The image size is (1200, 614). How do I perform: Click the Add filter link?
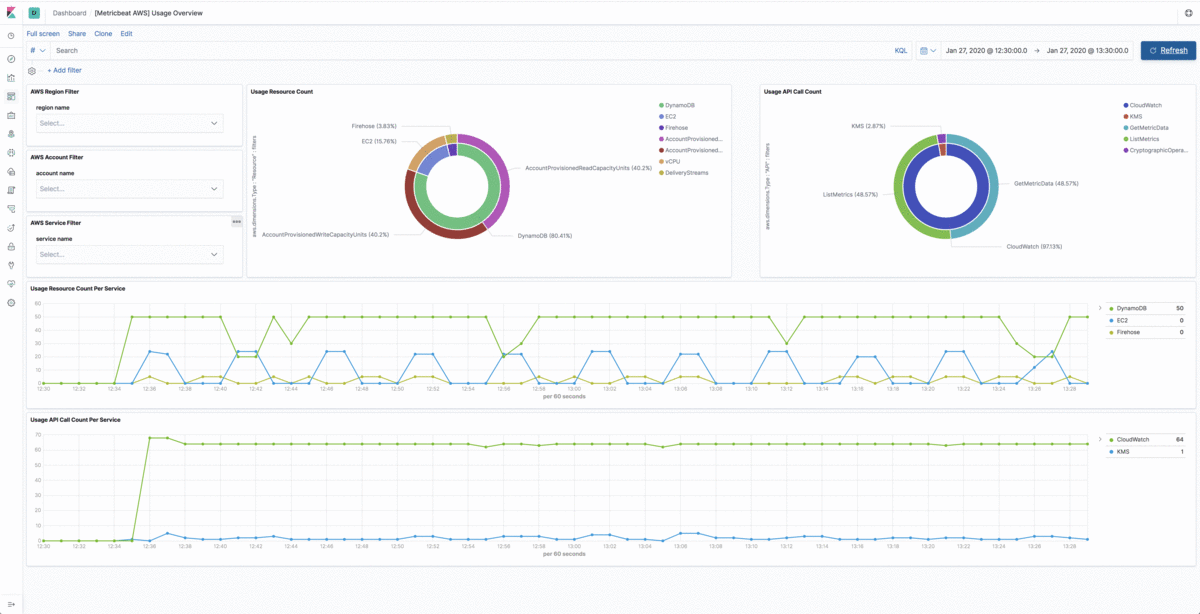coord(65,71)
